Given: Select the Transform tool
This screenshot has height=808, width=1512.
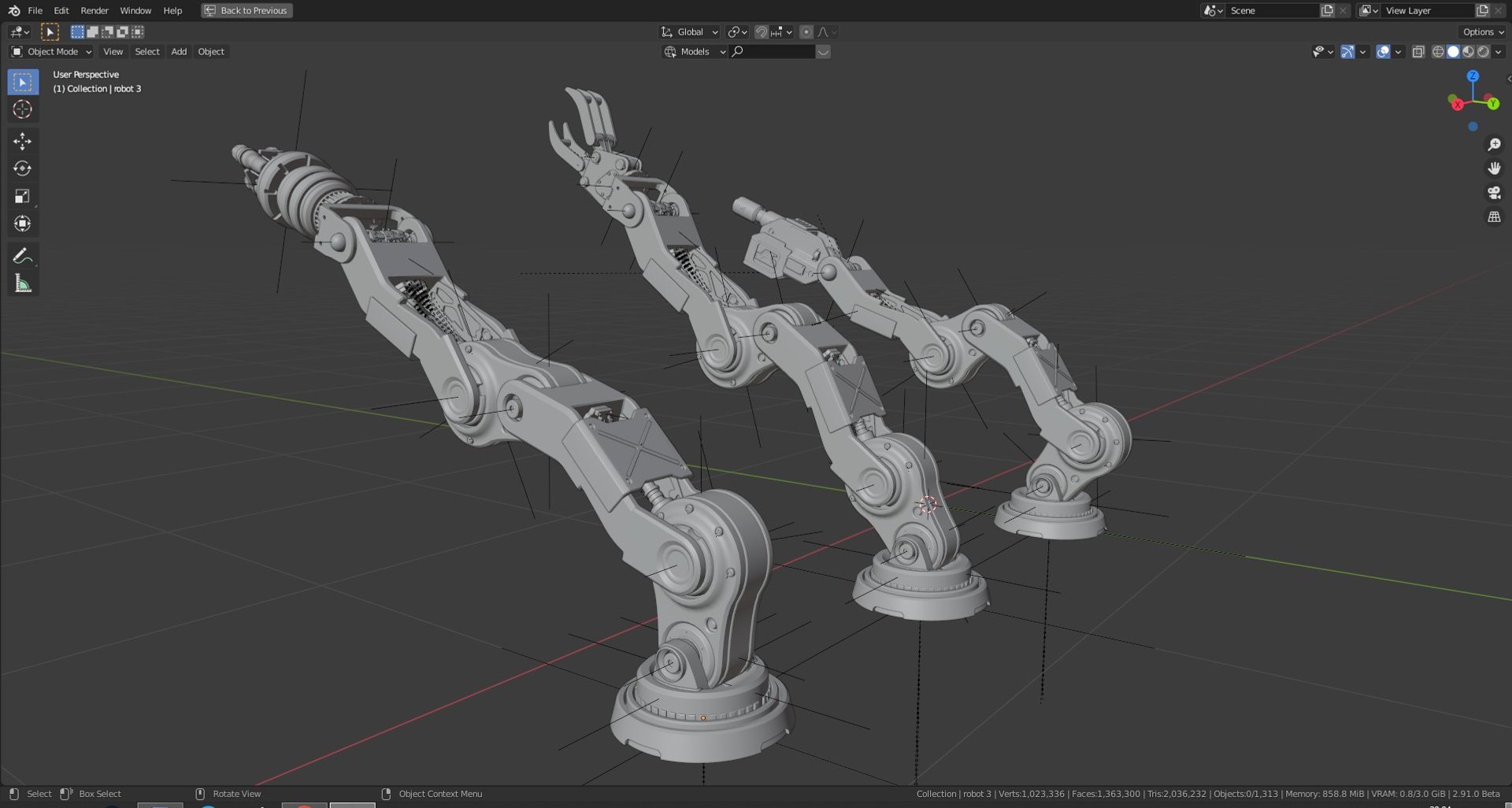Looking at the screenshot, I should point(23,224).
